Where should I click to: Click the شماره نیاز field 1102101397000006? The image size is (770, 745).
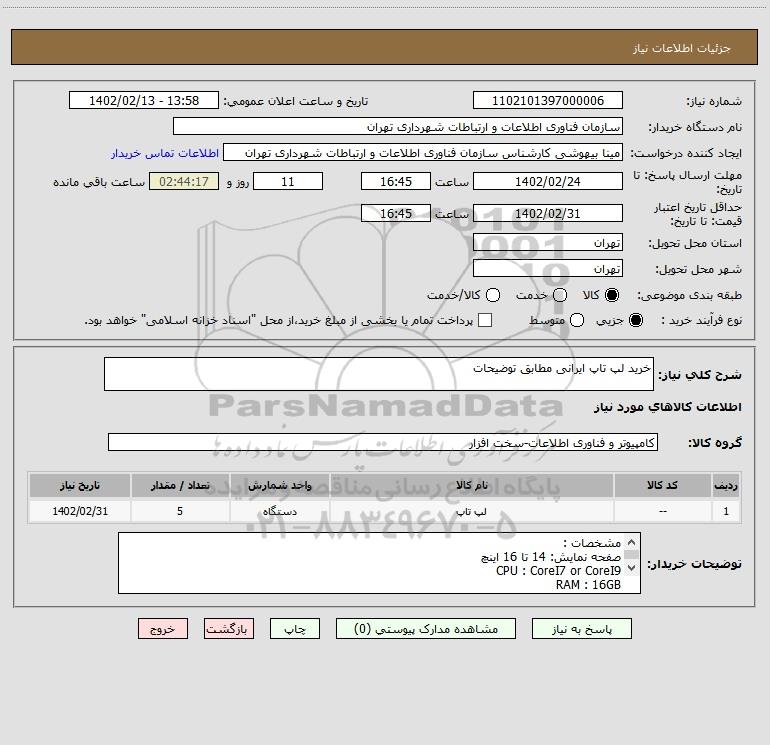click(x=548, y=100)
